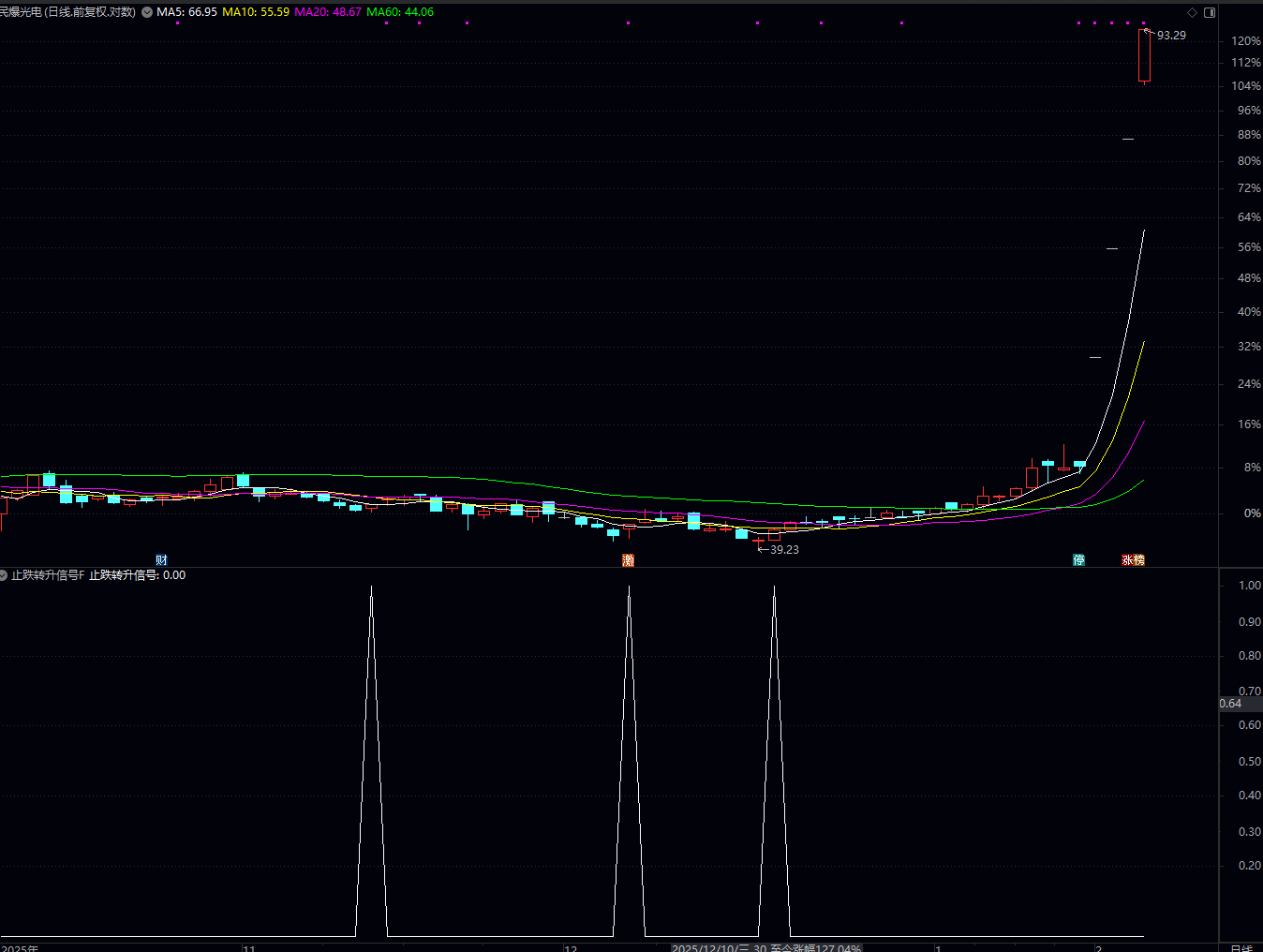
Task: Expand the 止跌转升信号F indicator dropdown
Action: [5, 575]
